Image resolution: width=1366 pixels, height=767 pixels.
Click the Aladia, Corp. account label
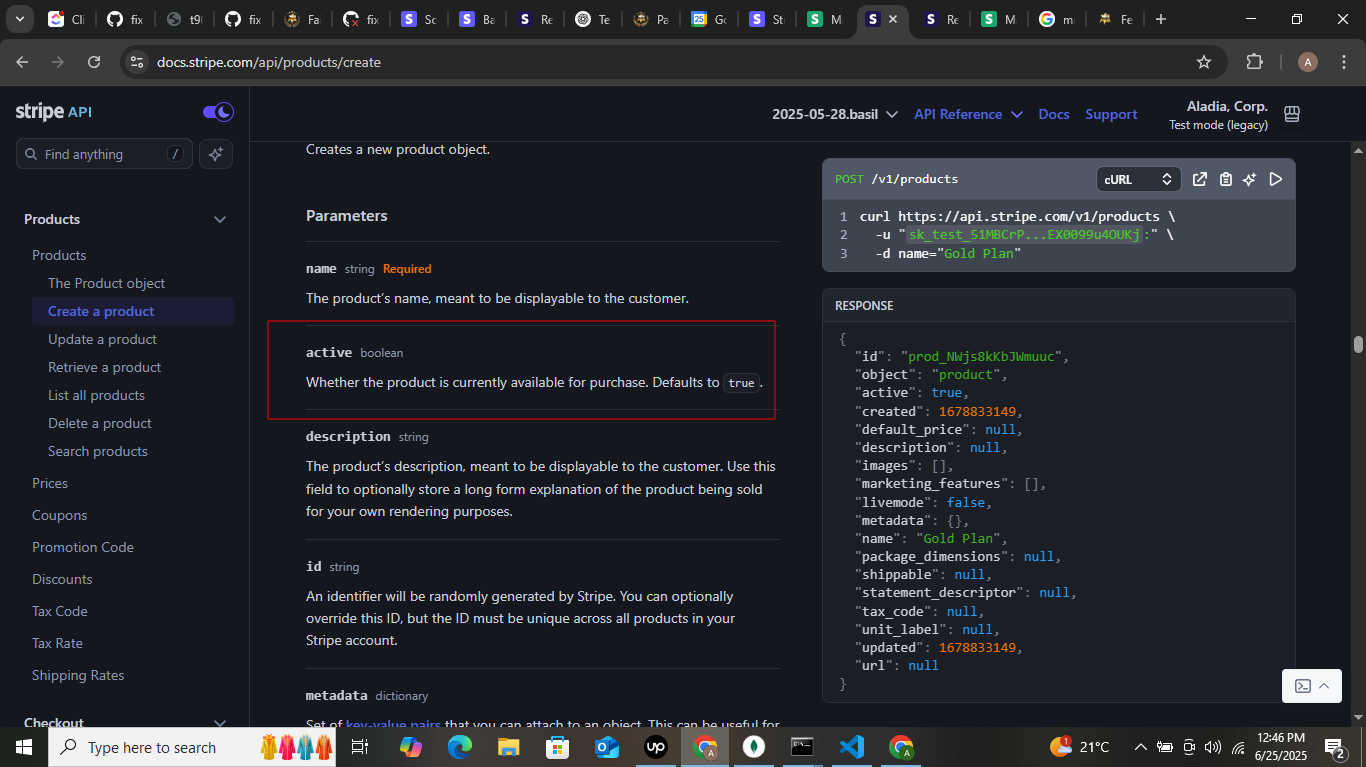[1227, 106]
